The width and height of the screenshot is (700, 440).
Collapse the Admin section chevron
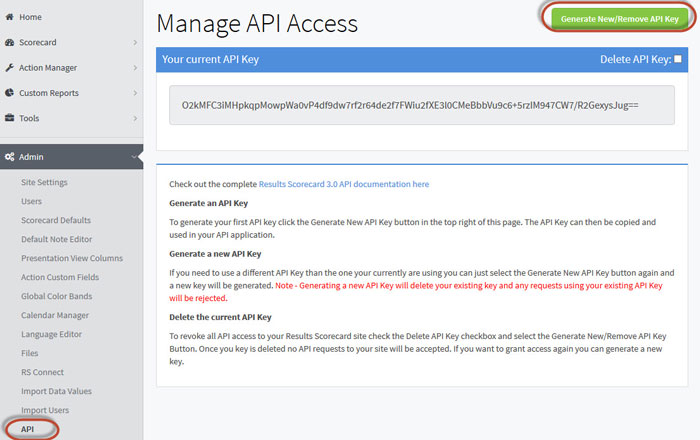135,157
